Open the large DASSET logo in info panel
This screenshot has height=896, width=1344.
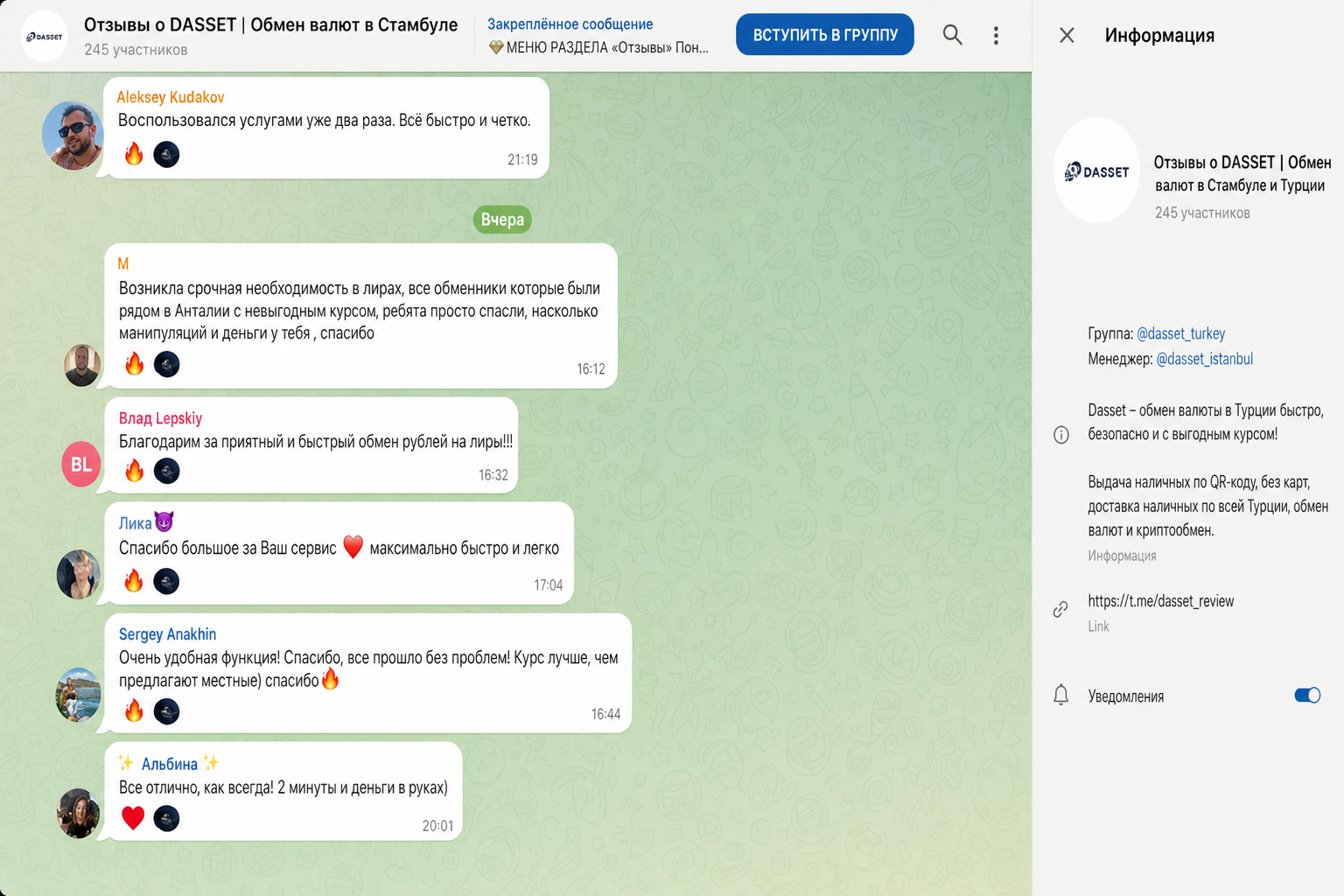click(1096, 171)
